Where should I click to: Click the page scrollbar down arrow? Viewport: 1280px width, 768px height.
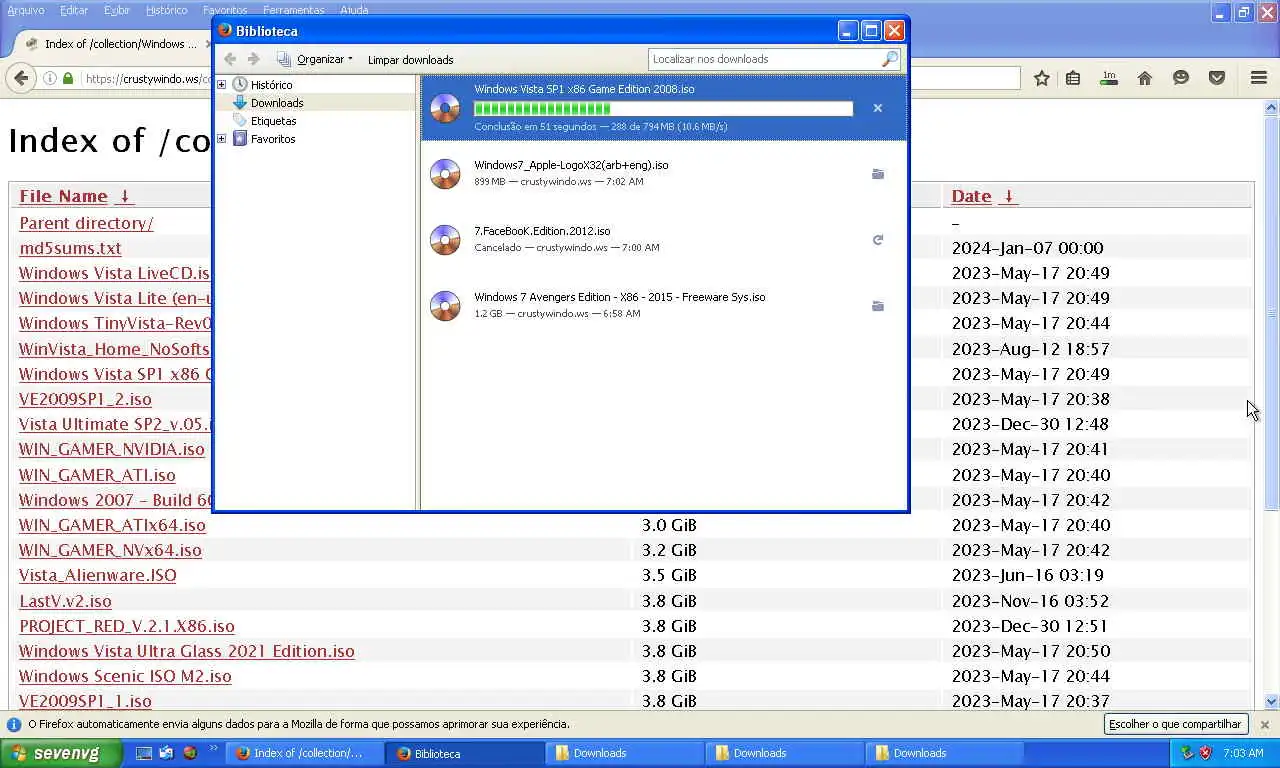(x=1272, y=702)
